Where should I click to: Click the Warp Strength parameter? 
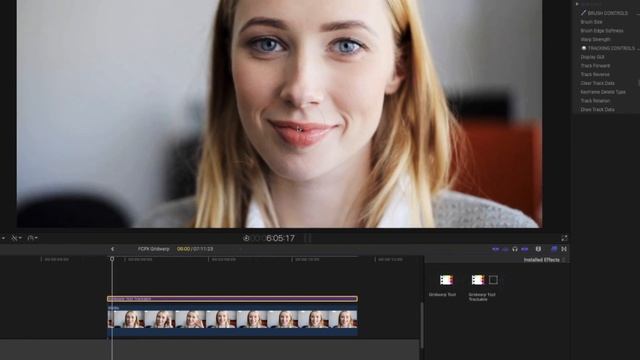[x=595, y=40]
